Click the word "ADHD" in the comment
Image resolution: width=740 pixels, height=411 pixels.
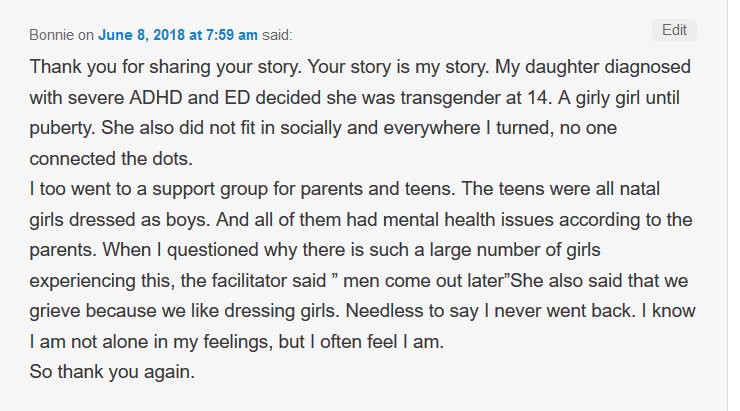[x=156, y=98]
